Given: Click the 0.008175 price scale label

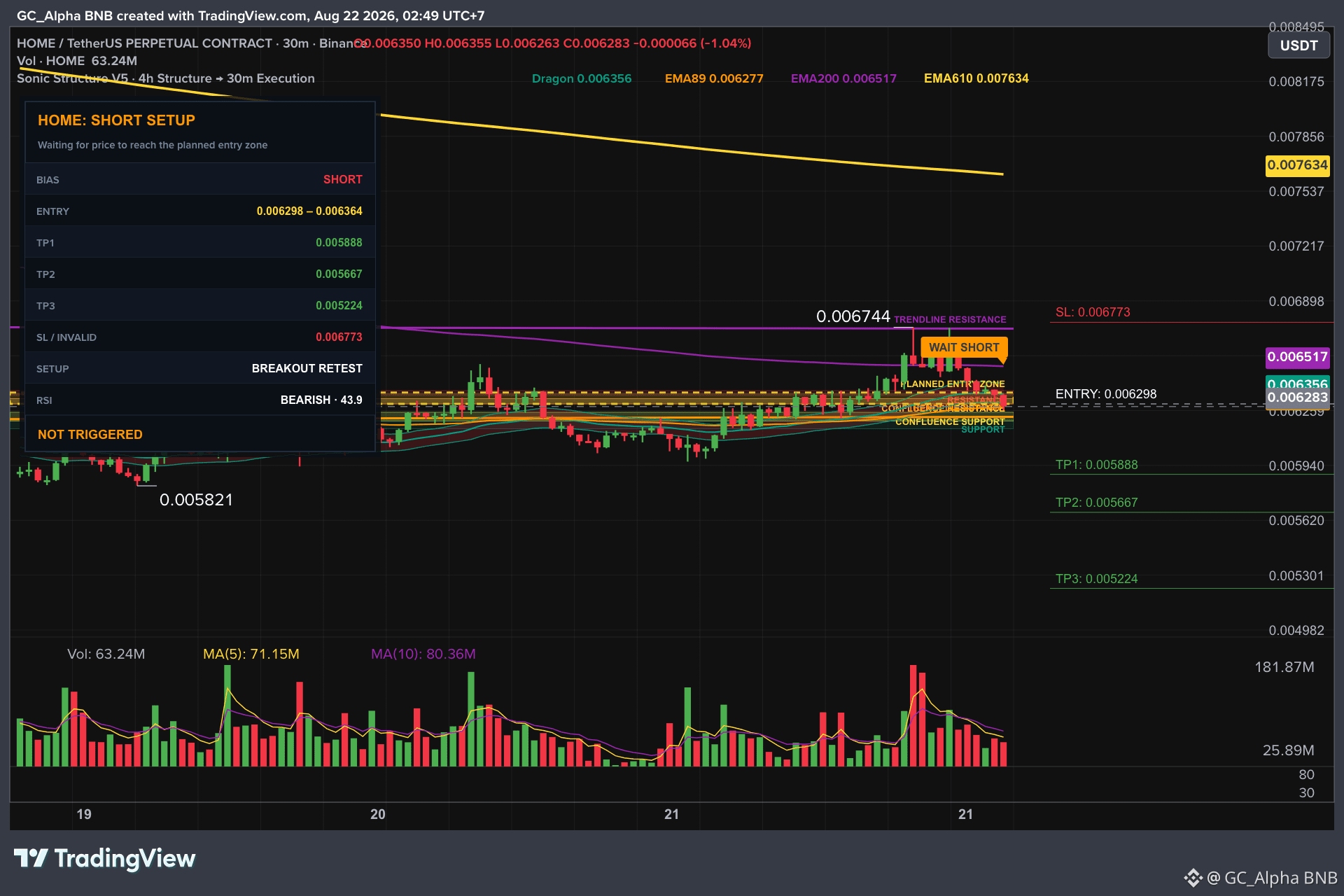Looking at the screenshot, I should pos(1296,82).
